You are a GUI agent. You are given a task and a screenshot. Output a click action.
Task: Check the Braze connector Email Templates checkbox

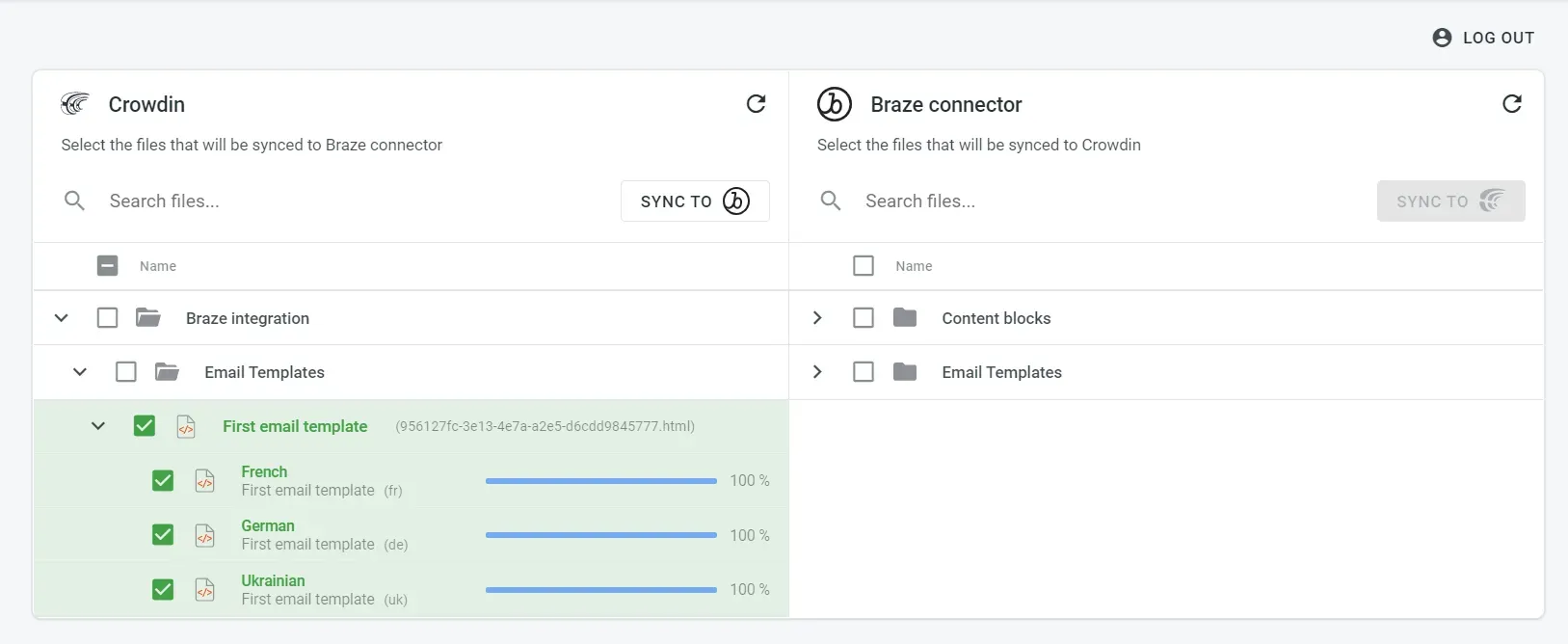864,371
